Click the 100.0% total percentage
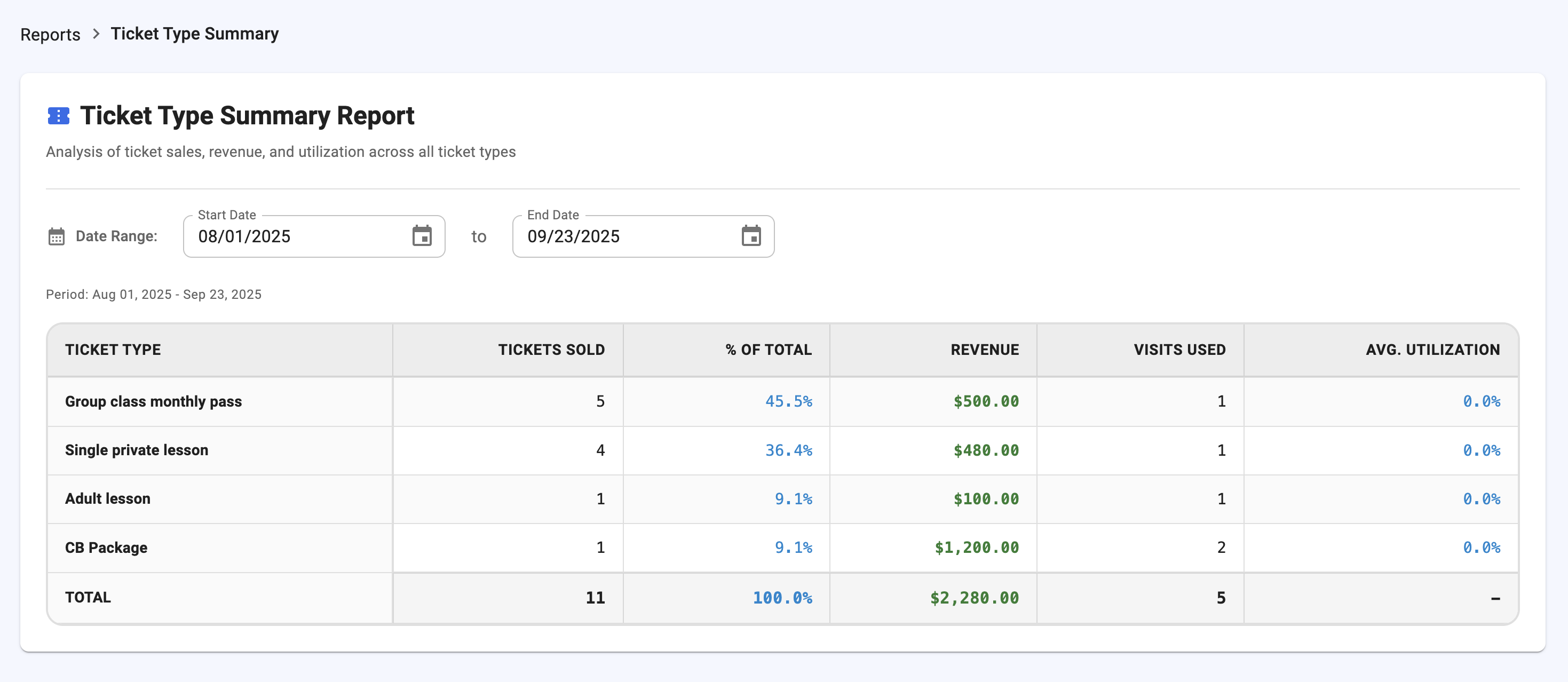This screenshot has width=1568, height=682. click(783, 598)
